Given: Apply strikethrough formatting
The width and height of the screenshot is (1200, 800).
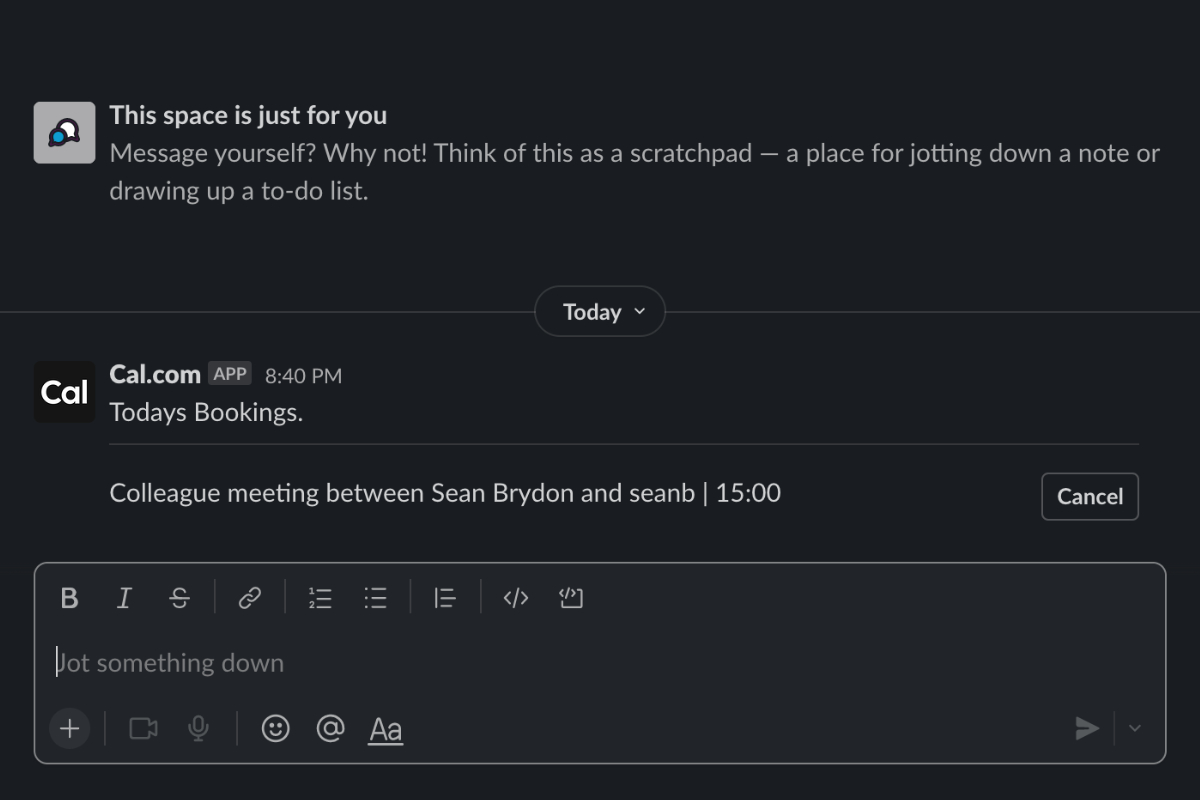Looking at the screenshot, I should point(180,598).
